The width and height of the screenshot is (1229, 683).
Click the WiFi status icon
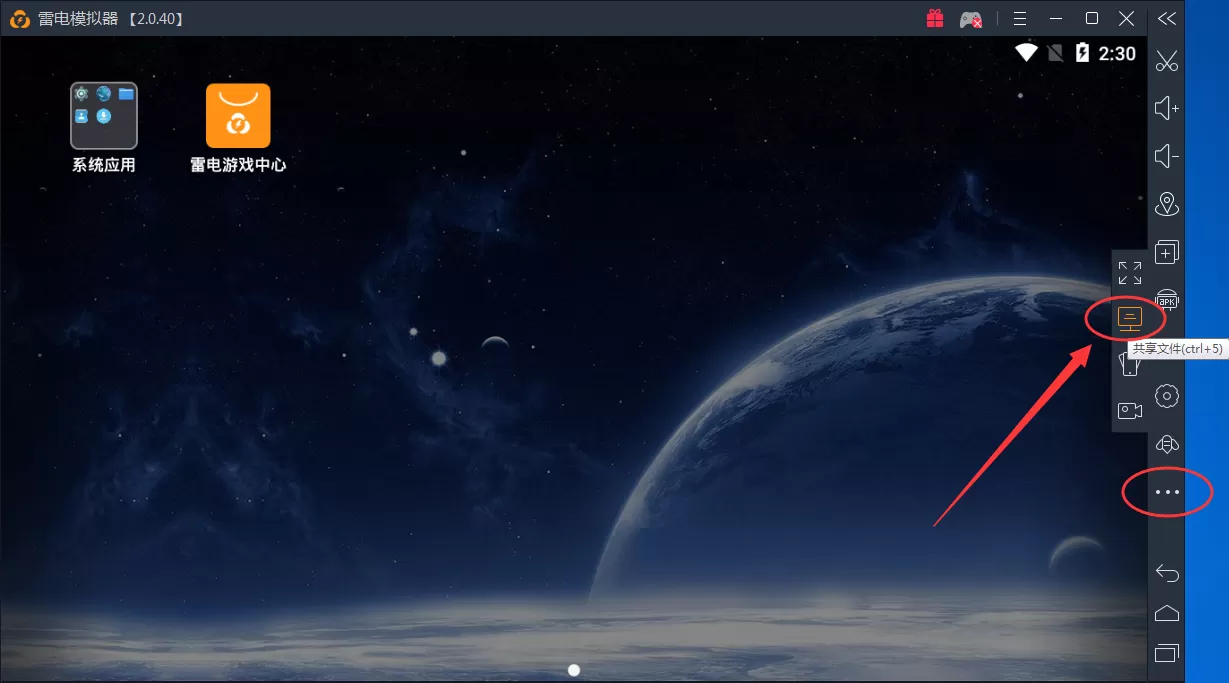pos(1026,53)
